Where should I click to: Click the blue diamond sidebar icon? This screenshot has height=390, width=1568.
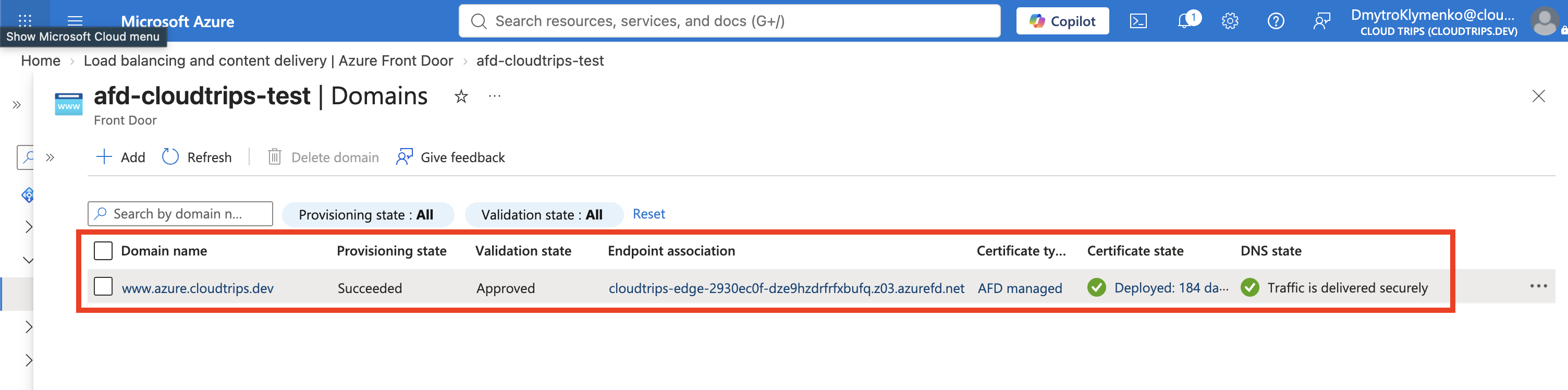click(x=28, y=194)
